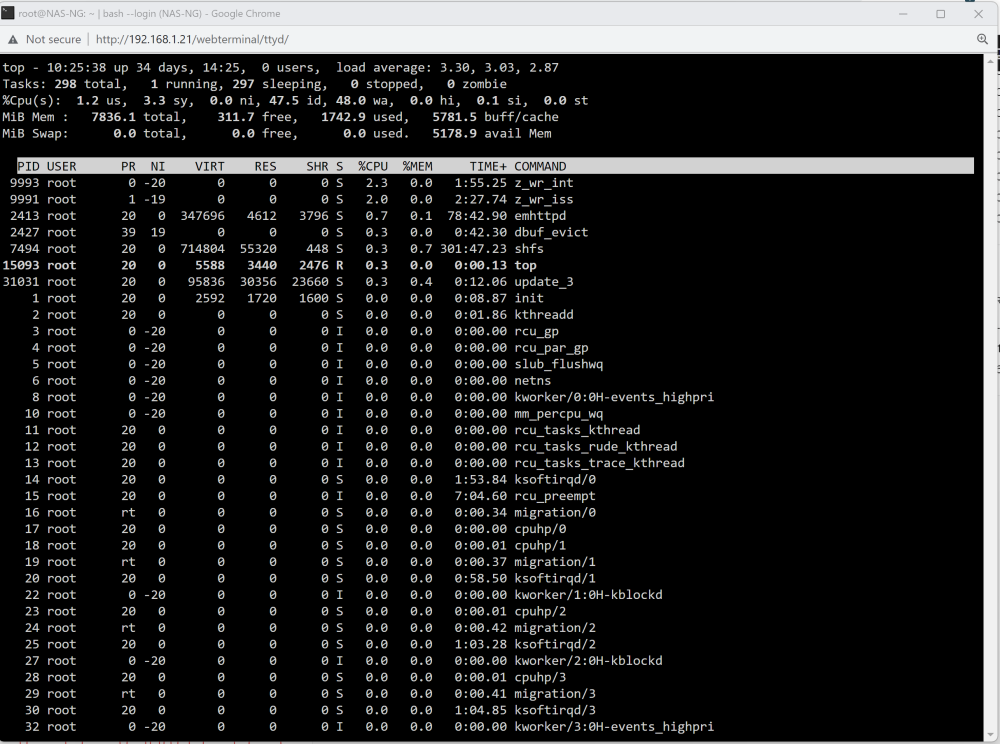Click the terminal icon in title bar
This screenshot has width=1000, height=744.
[8, 13]
